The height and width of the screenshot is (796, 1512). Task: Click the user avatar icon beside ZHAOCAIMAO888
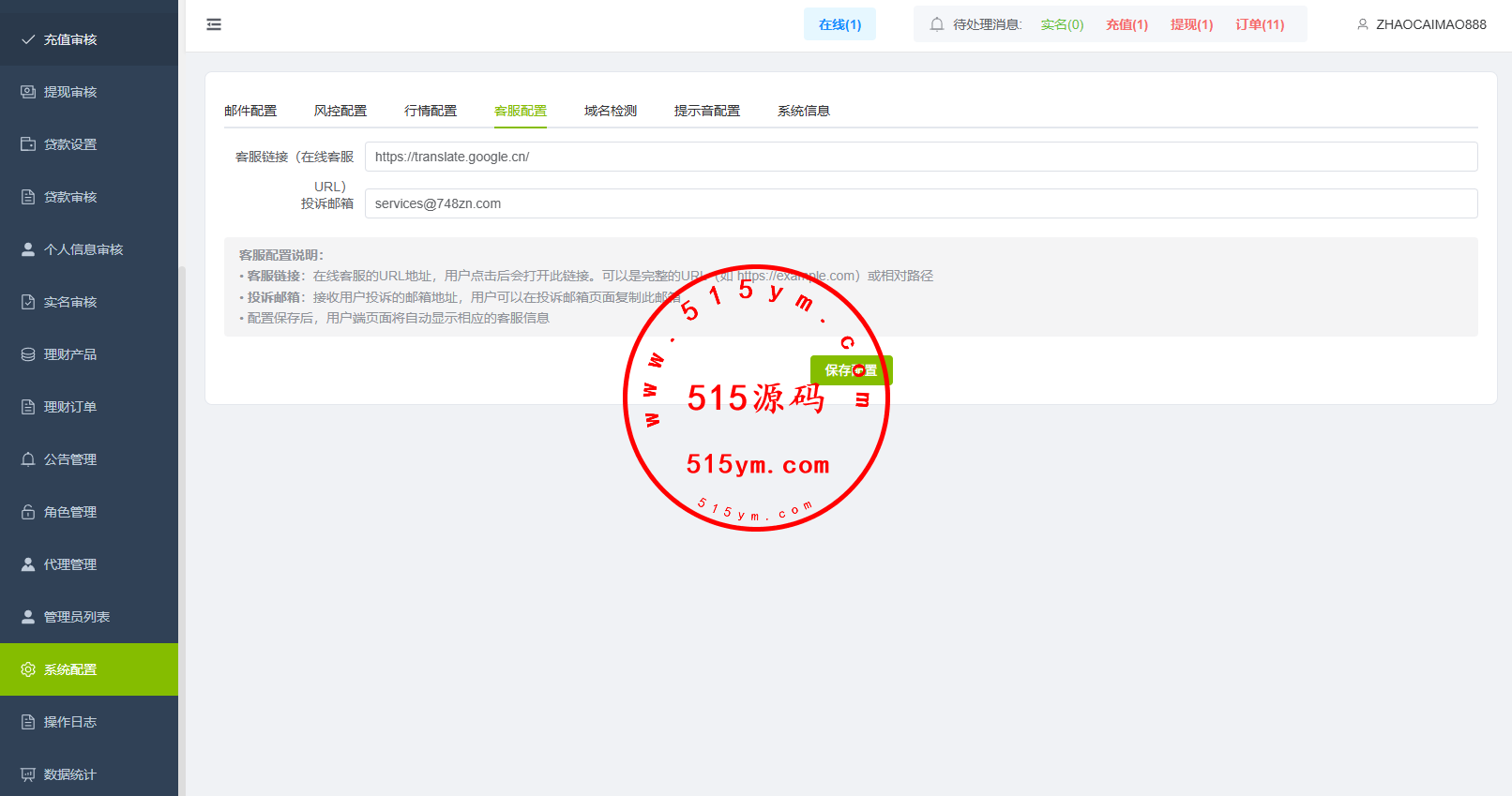pyautogui.click(x=1362, y=24)
